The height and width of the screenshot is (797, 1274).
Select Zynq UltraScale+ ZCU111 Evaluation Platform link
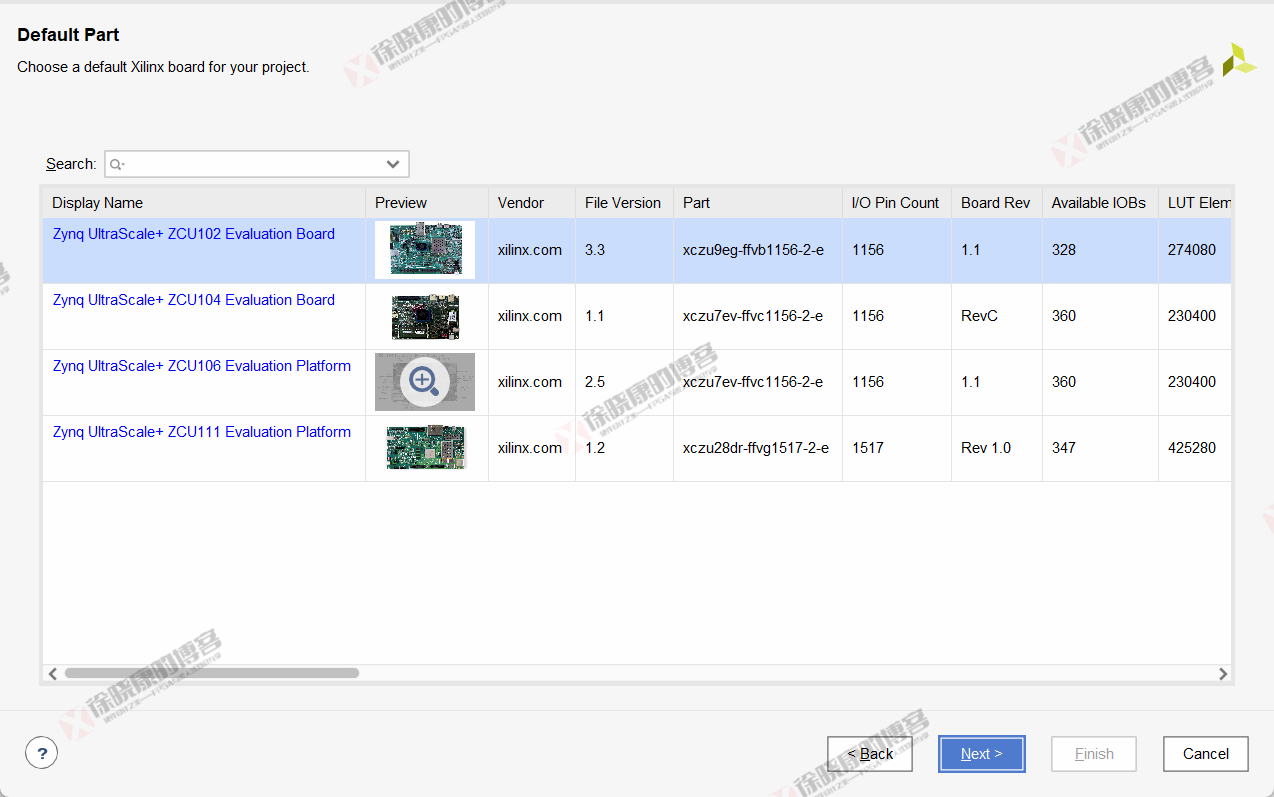coord(202,432)
